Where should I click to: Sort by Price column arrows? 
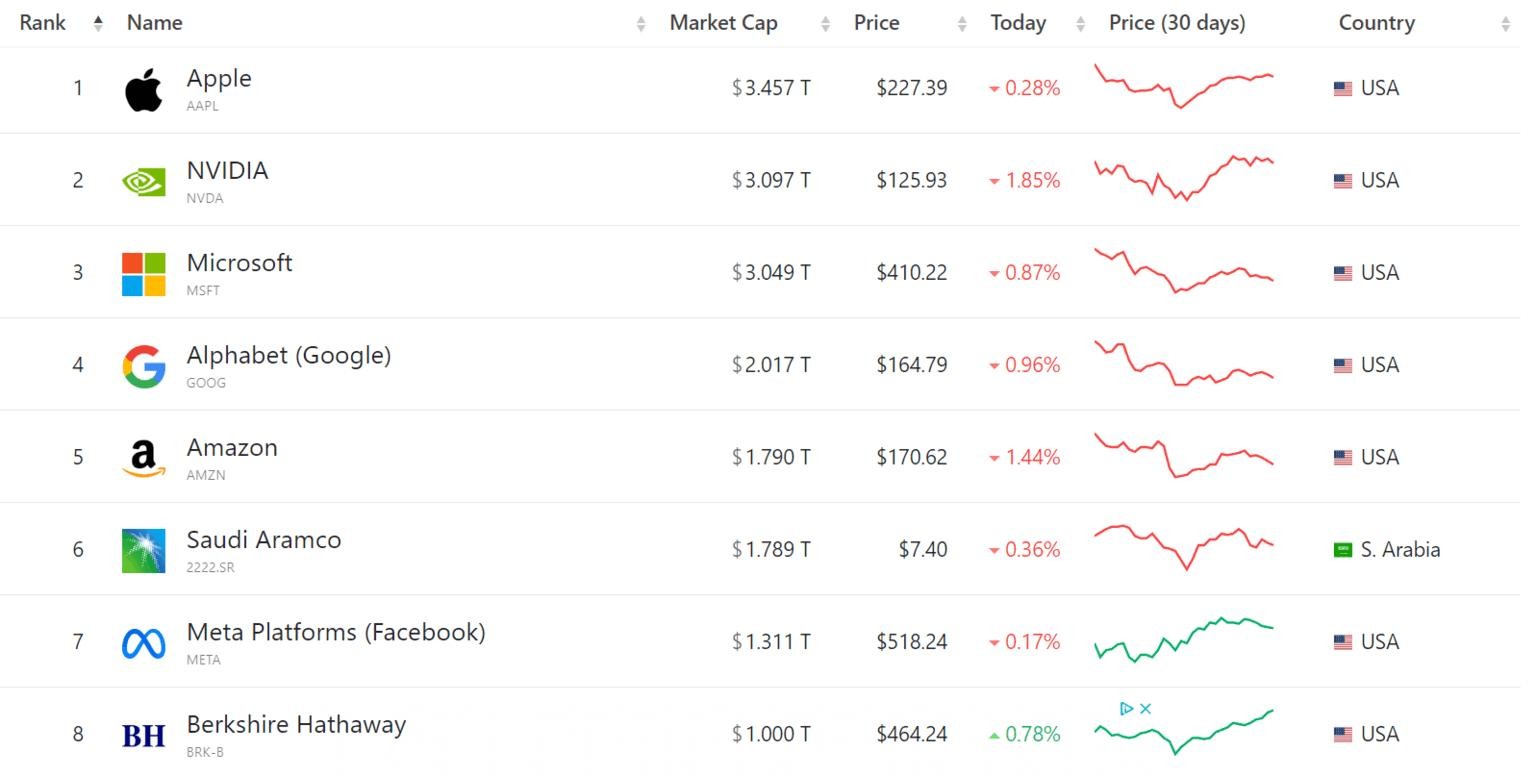click(x=962, y=23)
